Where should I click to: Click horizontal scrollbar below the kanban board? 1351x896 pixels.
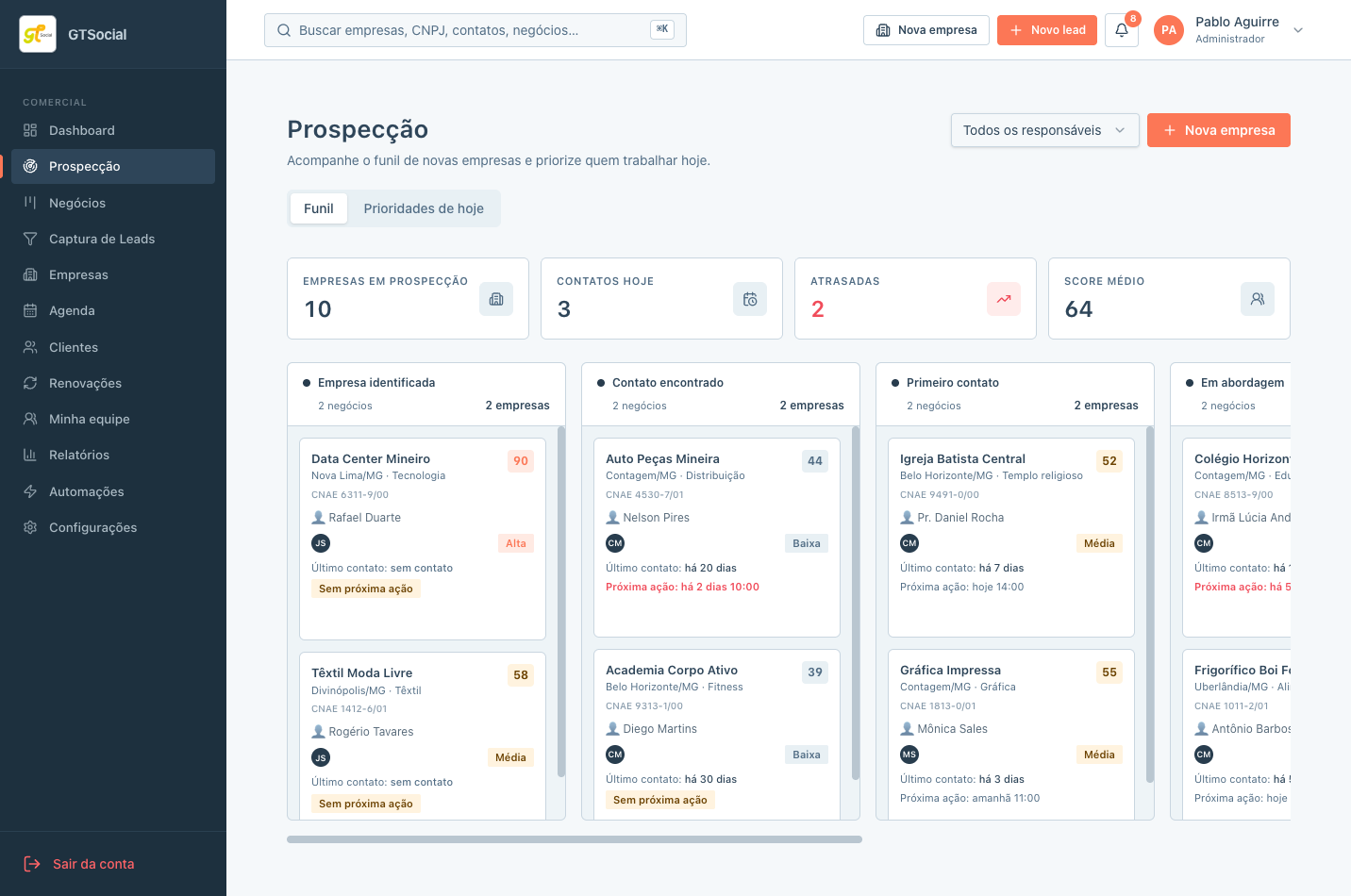575,839
